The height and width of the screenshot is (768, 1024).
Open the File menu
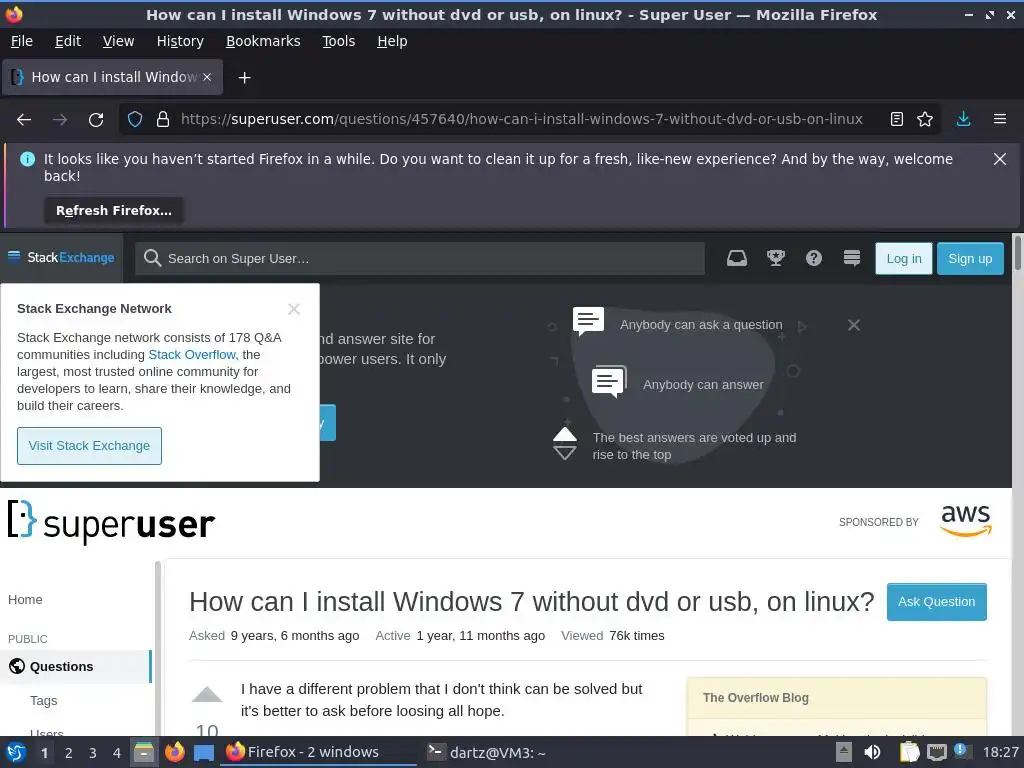click(22, 41)
